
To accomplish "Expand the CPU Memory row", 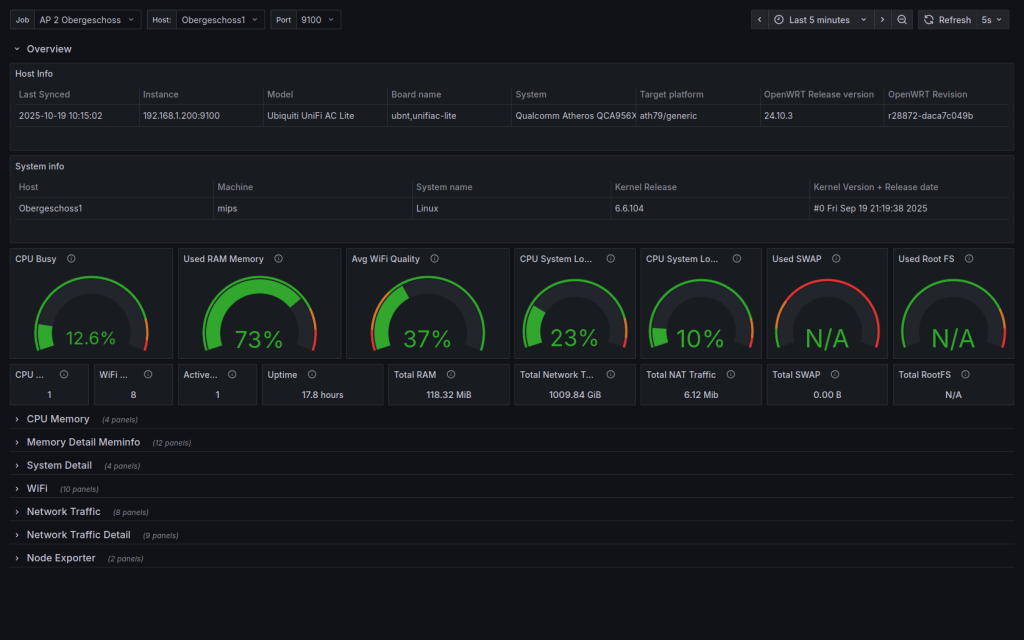I will pos(57,419).
